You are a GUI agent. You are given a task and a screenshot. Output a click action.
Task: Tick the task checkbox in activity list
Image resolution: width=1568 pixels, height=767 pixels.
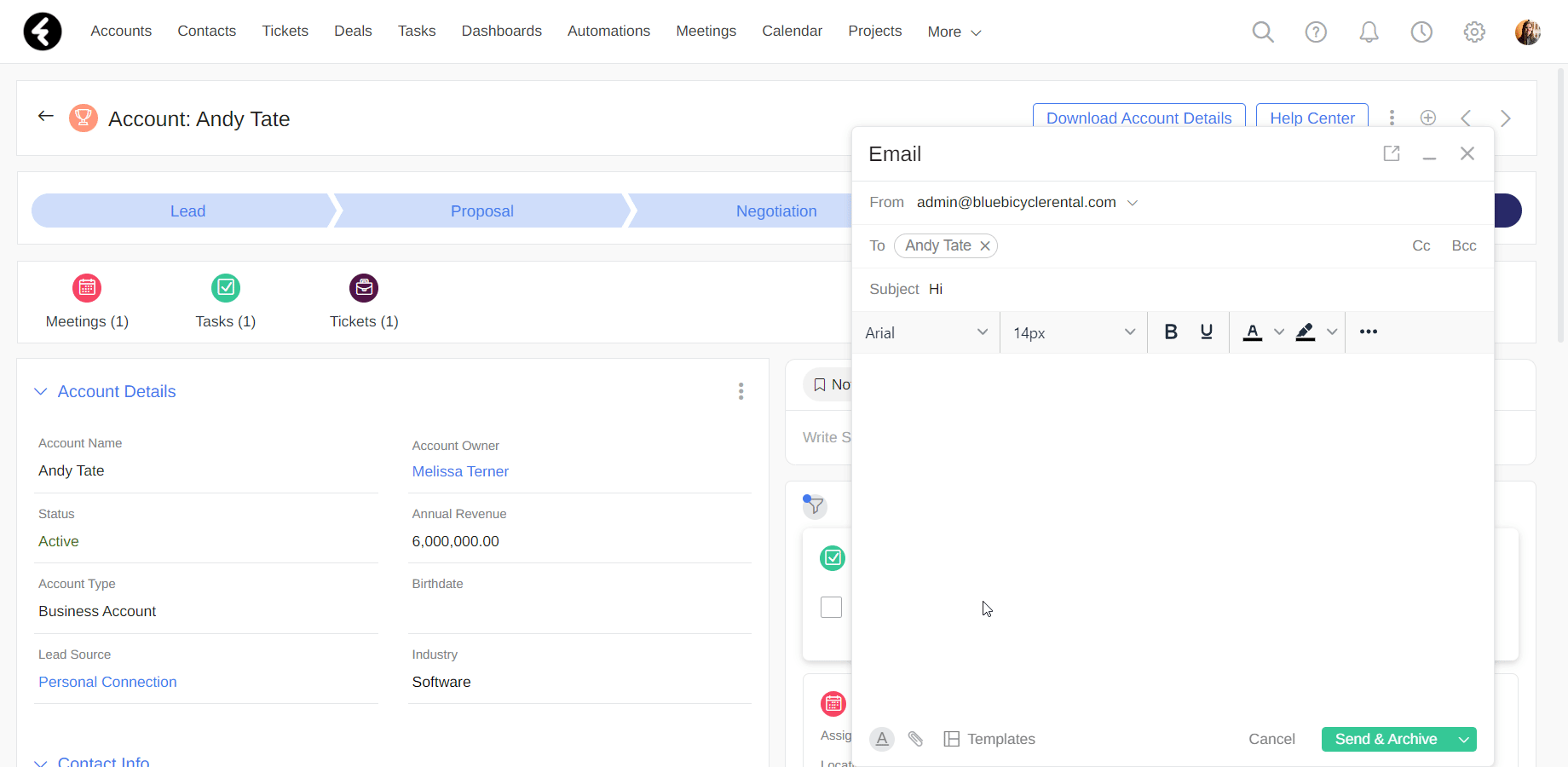click(x=831, y=607)
